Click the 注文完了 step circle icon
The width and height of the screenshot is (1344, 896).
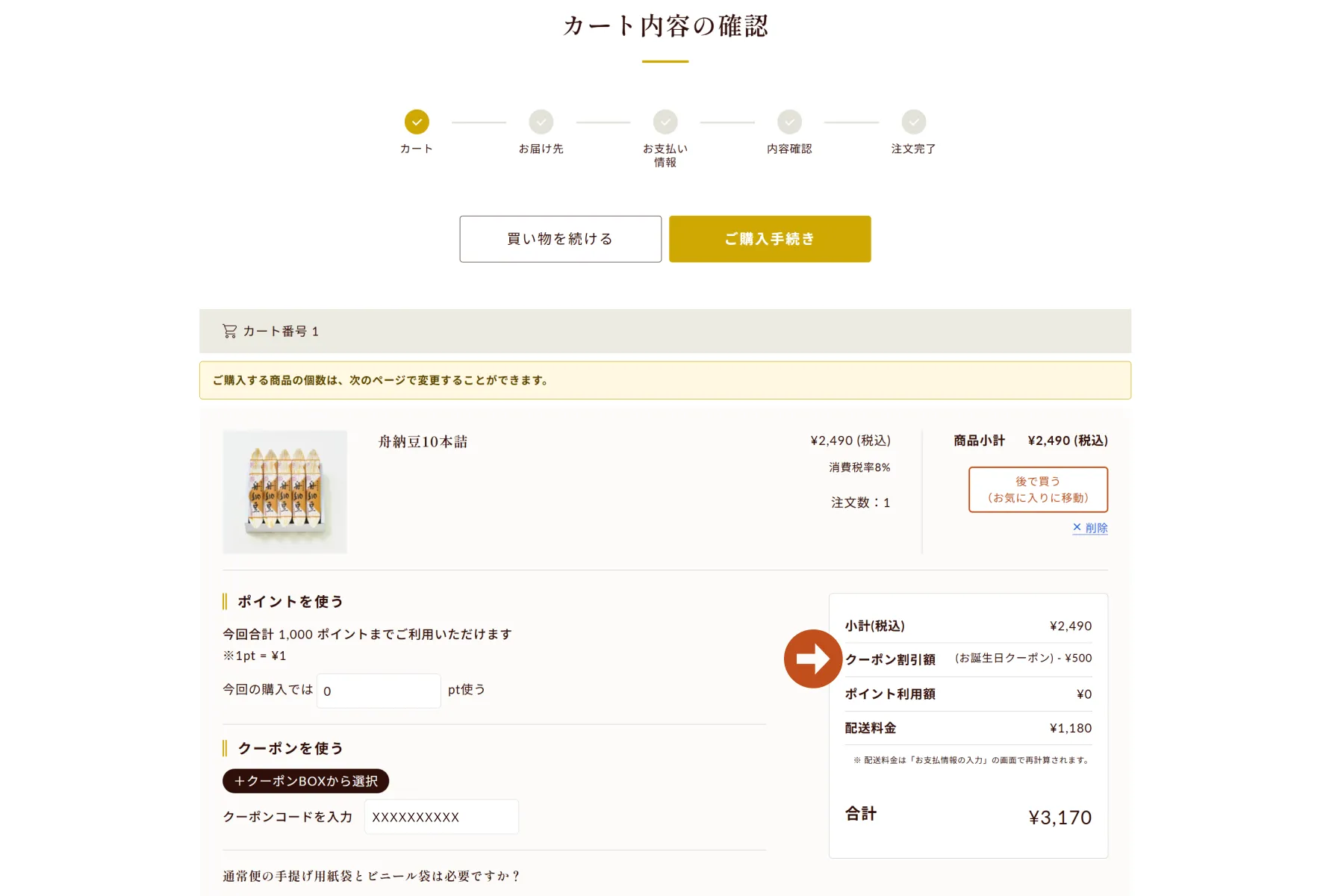[x=913, y=122]
